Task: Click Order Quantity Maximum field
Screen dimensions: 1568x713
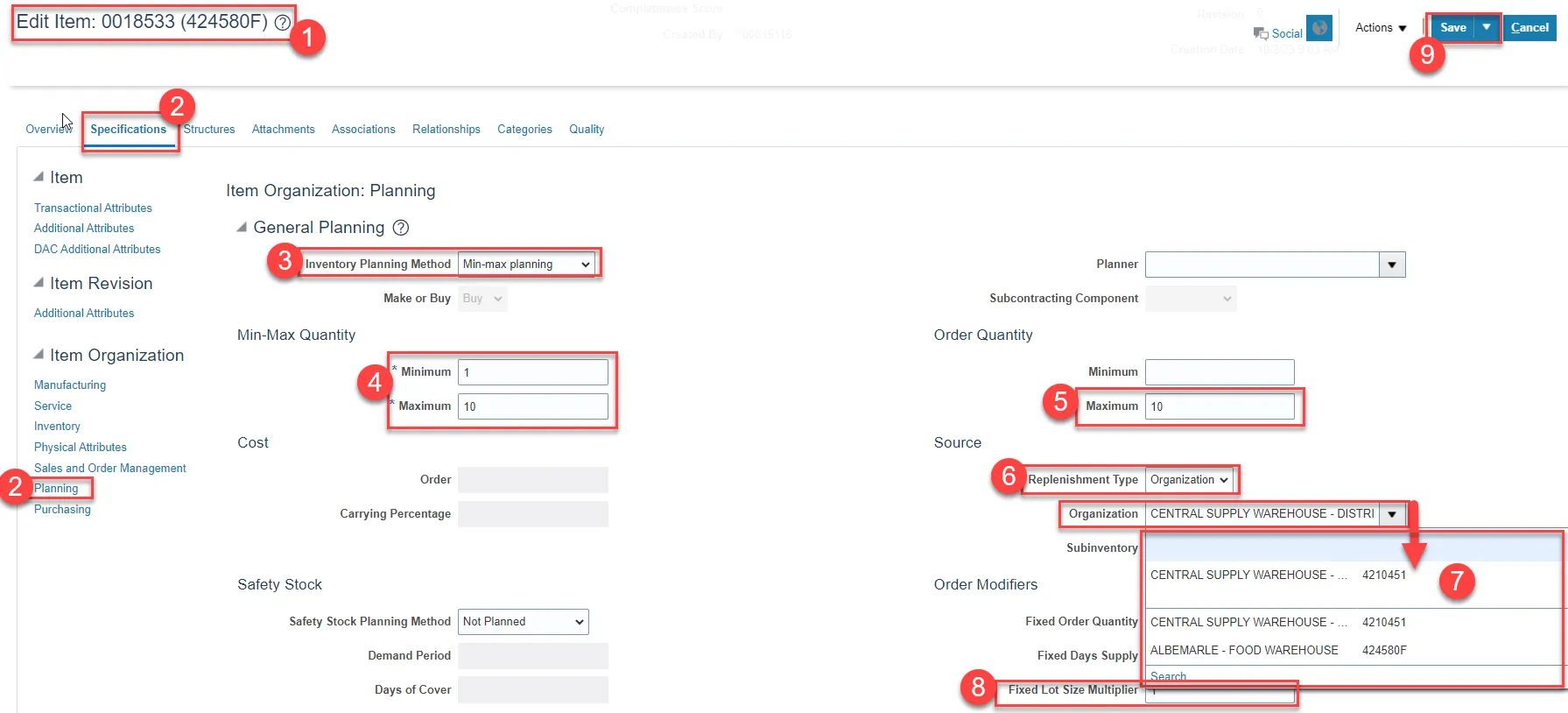Action: point(1220,406)
